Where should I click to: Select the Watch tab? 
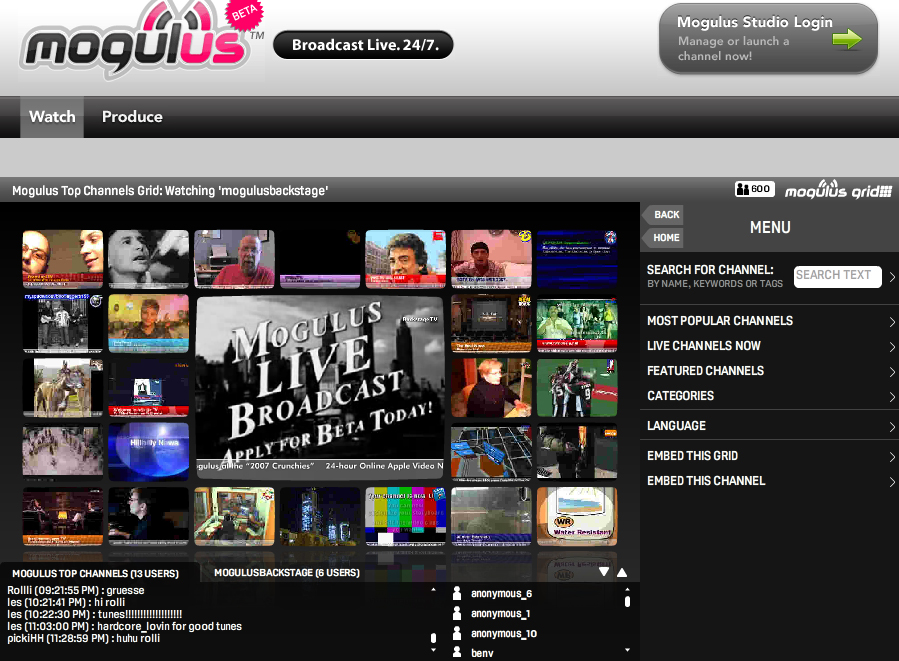click(x=52, y=117)
